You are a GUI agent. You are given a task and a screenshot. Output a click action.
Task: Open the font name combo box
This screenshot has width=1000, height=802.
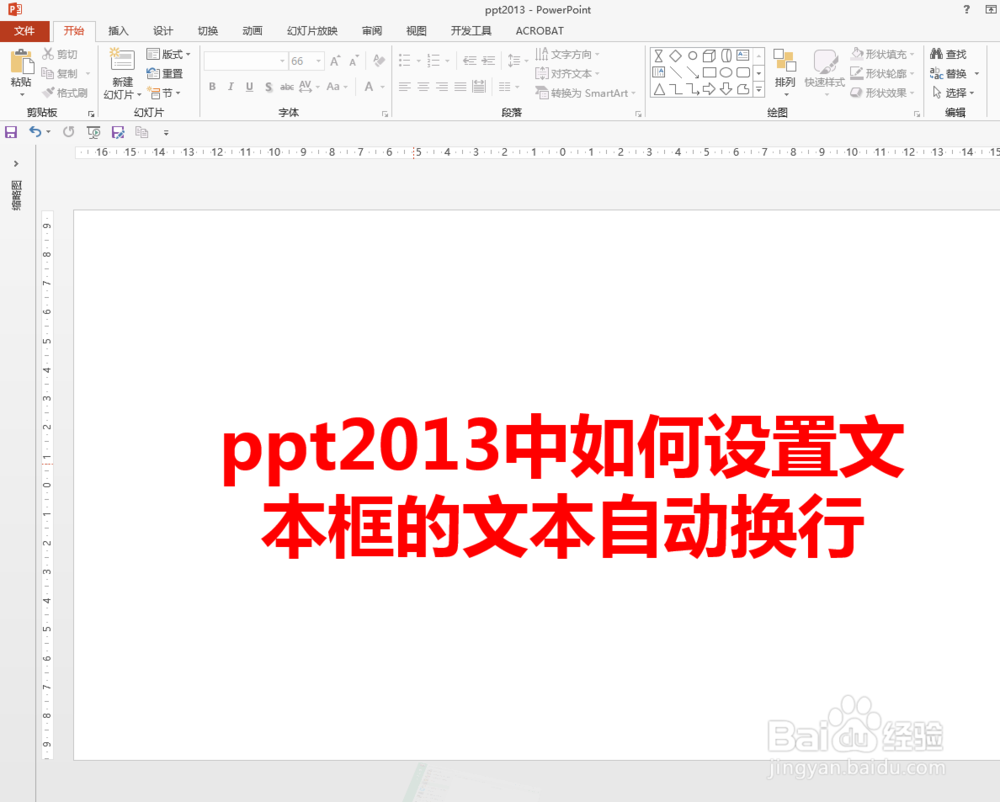[x=246, y=61]
